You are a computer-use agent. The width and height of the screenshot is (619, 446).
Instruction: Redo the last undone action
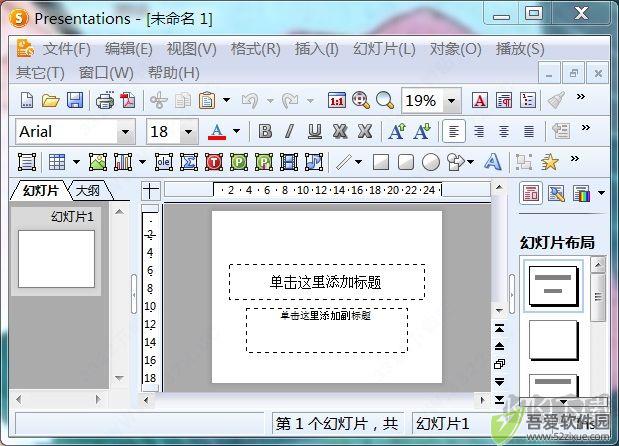point(290,100)
